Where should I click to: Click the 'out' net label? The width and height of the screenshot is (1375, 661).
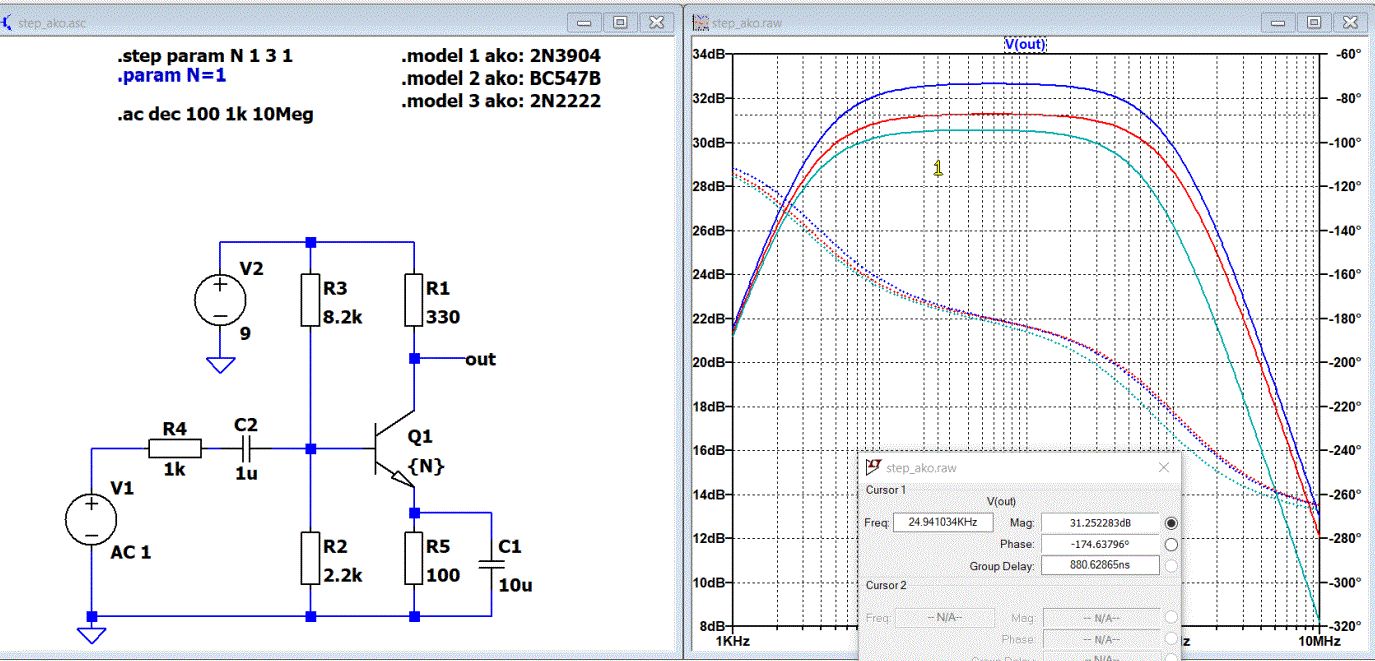click(480, 359)
